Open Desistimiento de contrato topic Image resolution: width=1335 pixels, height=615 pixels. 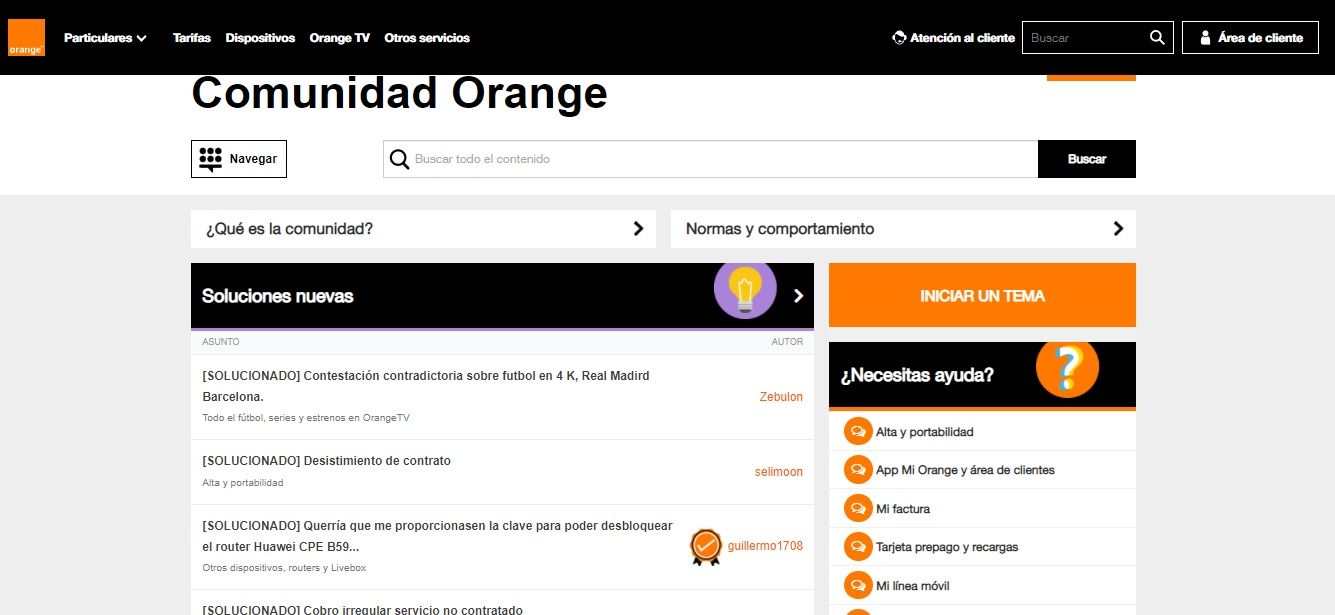(x=326, y=461)
